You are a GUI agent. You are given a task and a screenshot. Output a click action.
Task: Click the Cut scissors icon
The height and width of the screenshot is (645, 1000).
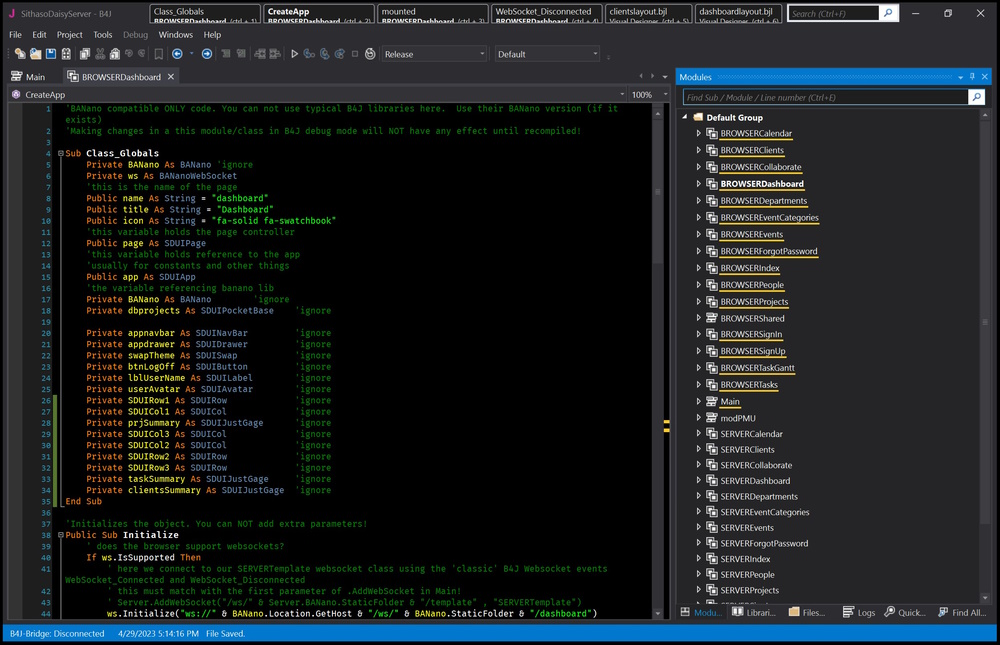[x=99, y=54]
